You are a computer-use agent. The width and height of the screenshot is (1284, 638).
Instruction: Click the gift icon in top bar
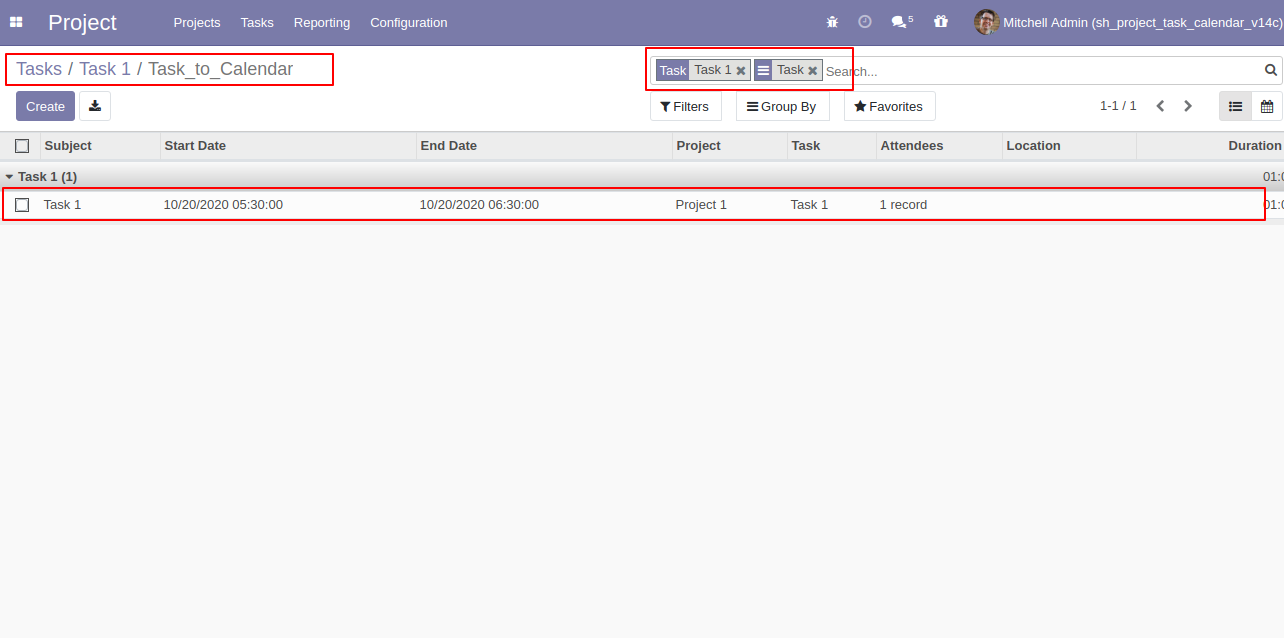(941, 22)
